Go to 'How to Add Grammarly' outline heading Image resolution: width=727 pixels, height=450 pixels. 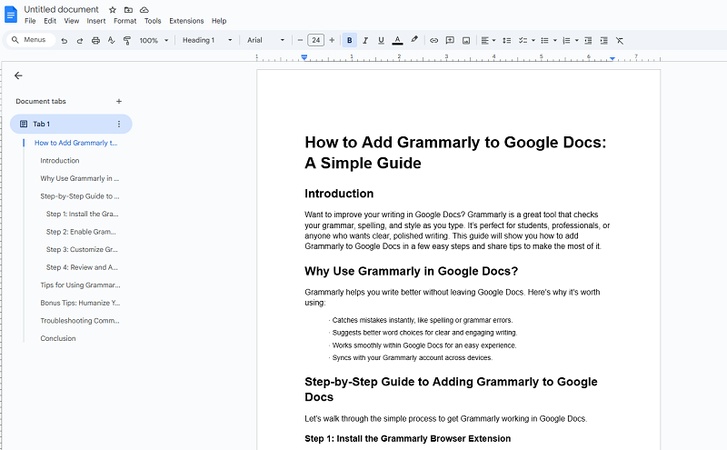(76, 143)
